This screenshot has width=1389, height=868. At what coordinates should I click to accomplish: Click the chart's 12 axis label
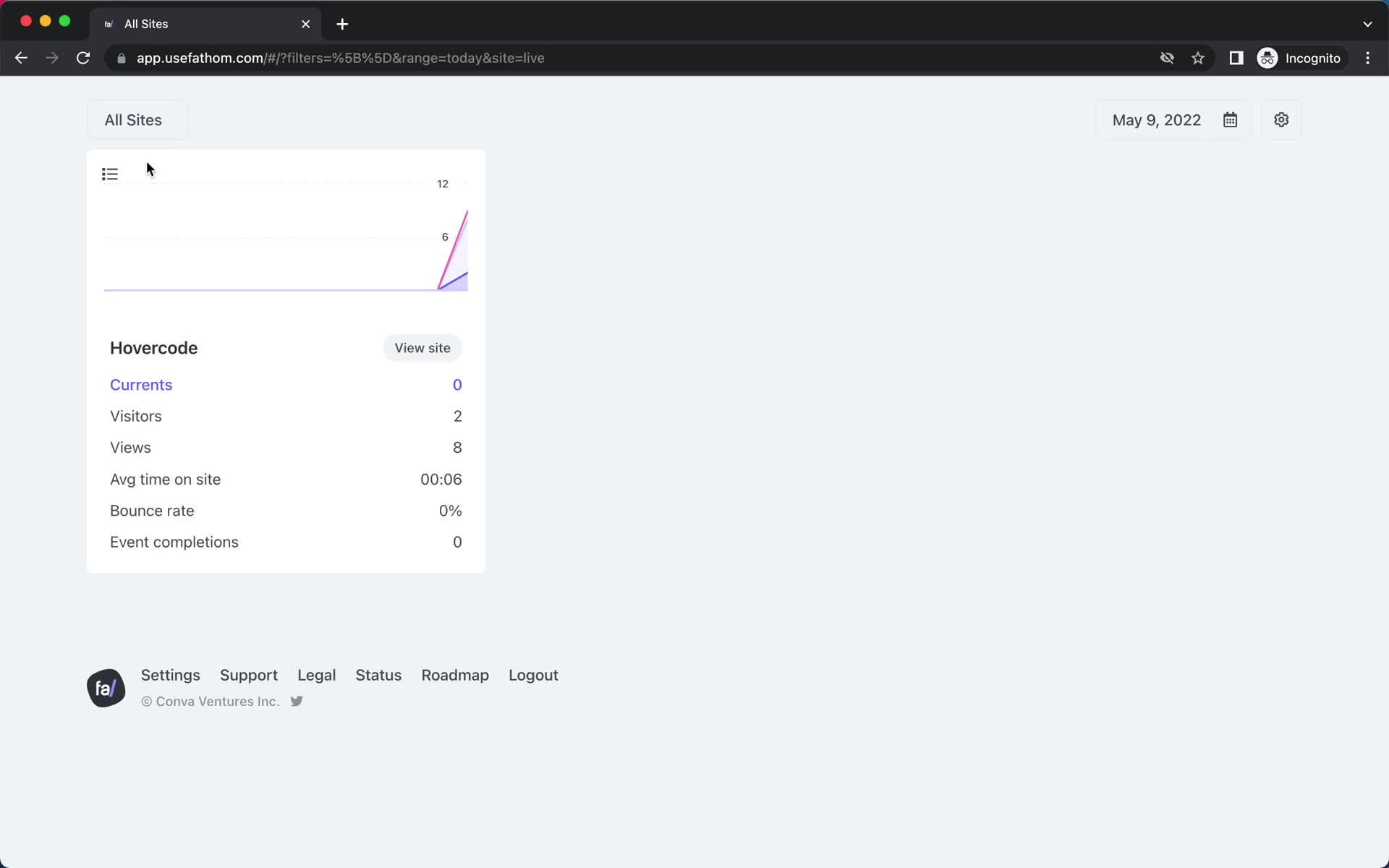point(443,184)
